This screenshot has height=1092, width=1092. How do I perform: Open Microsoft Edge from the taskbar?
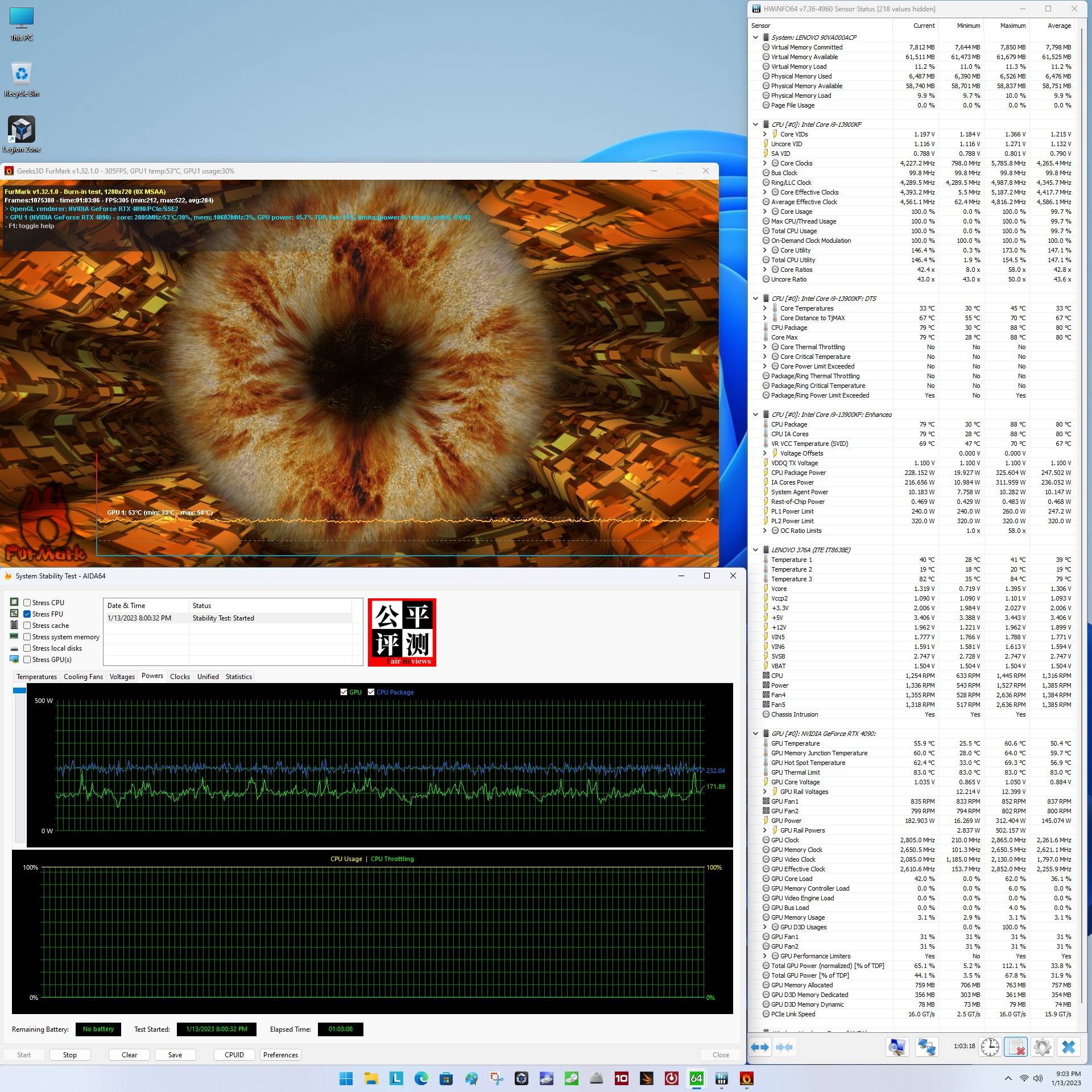[421, 1078]
